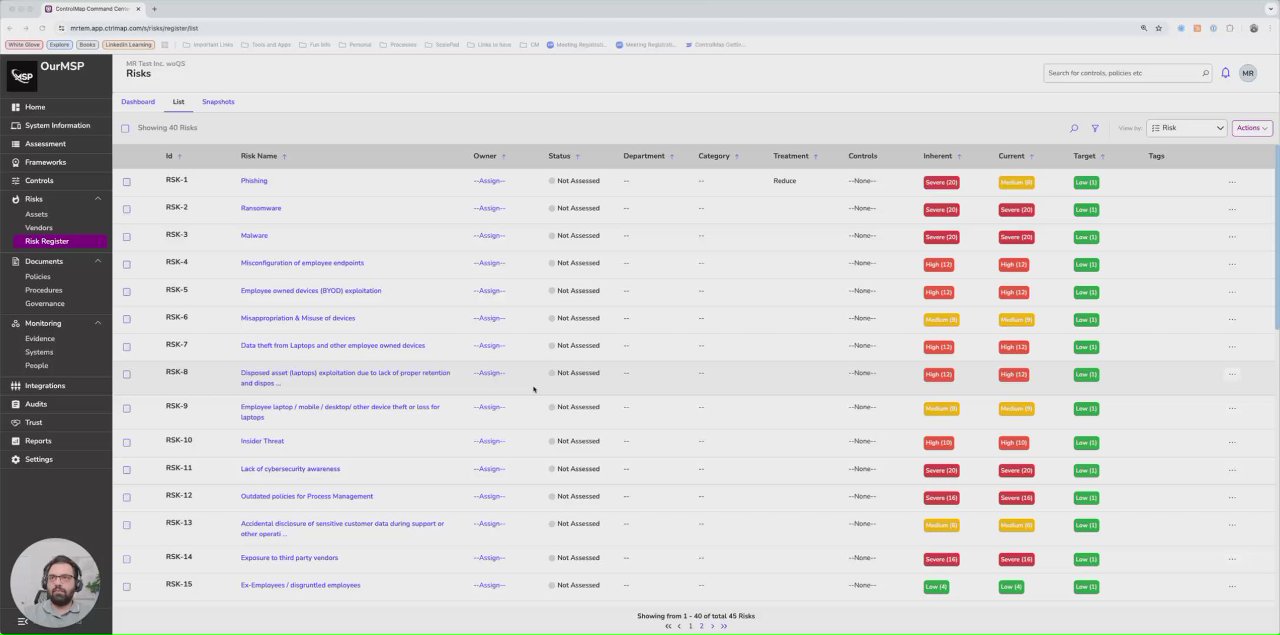The width and height of the screenshot is (1280, 635).
Task: Open Lack of cybersecurity awareness risk
Action: [x=290, y=469]
